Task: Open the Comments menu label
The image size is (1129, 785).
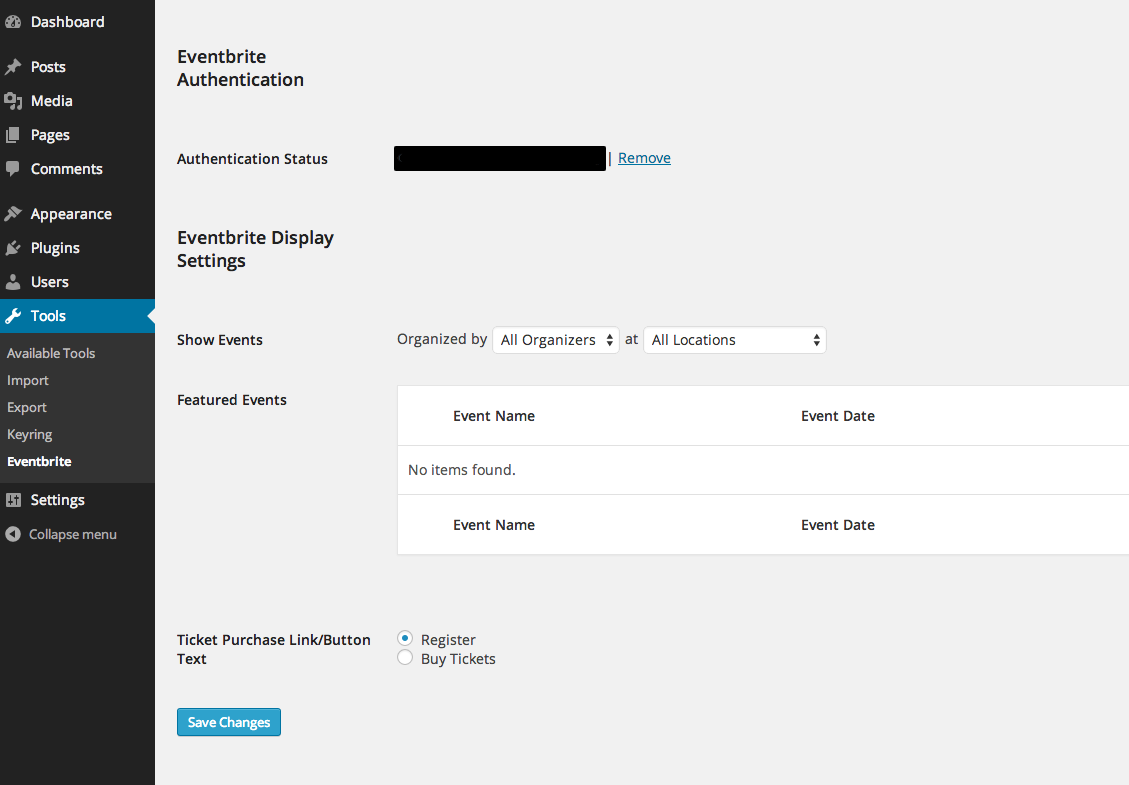Action: tap(67, 169)
